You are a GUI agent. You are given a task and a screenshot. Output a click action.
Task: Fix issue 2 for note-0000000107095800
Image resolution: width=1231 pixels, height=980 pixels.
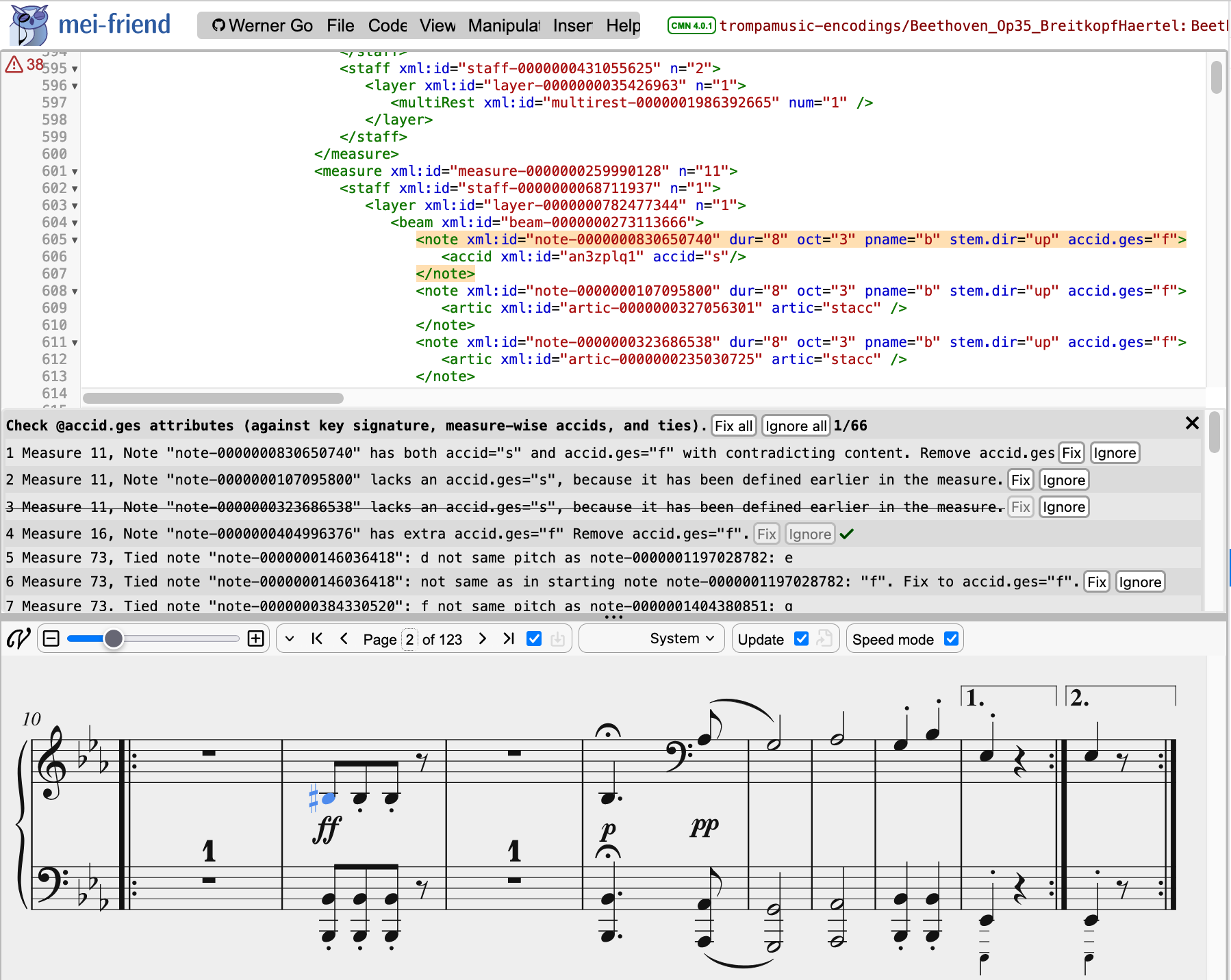click(x=1020, y=480)
